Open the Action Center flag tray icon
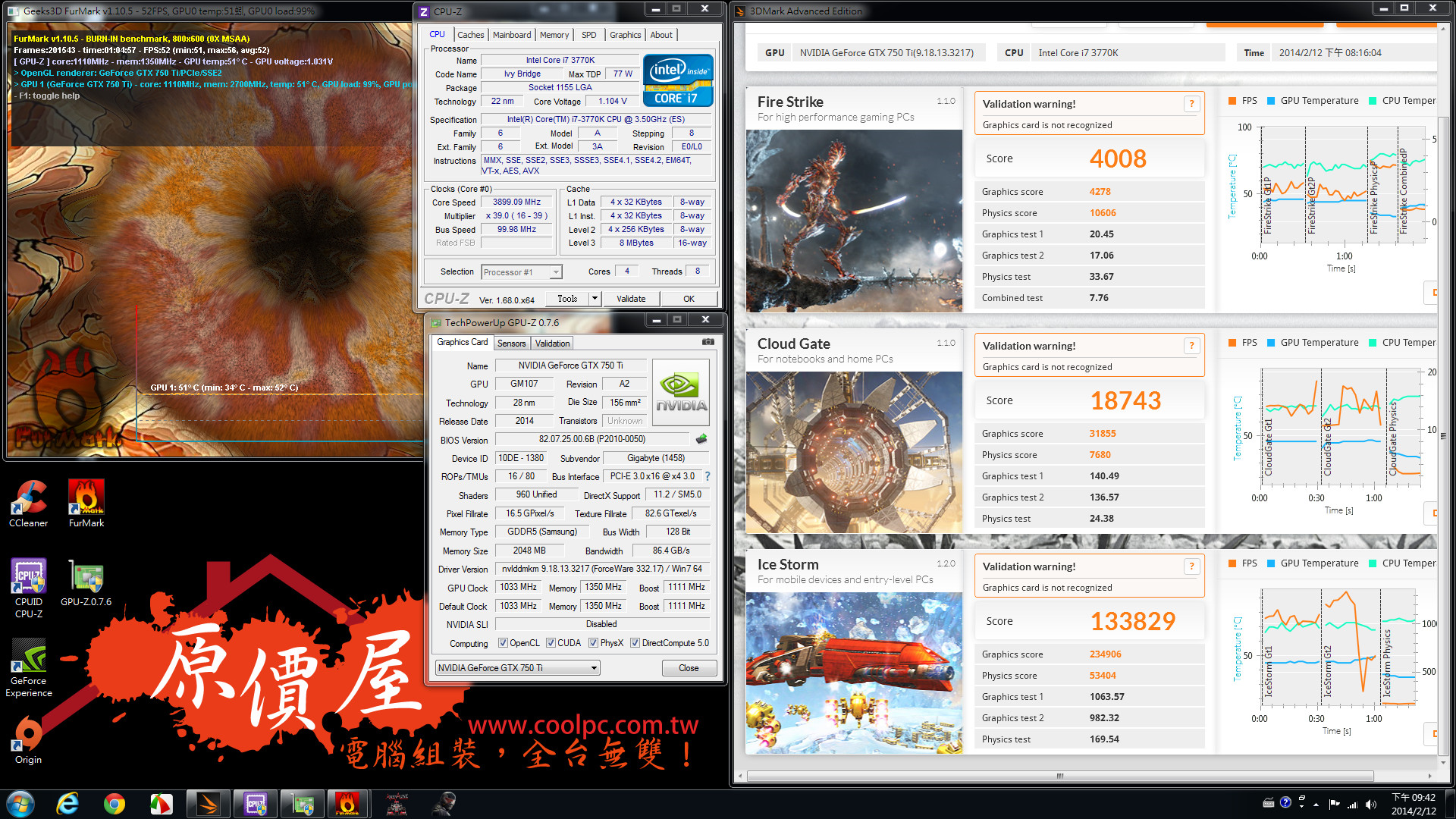1456x819 pixels. point(1334,805)
